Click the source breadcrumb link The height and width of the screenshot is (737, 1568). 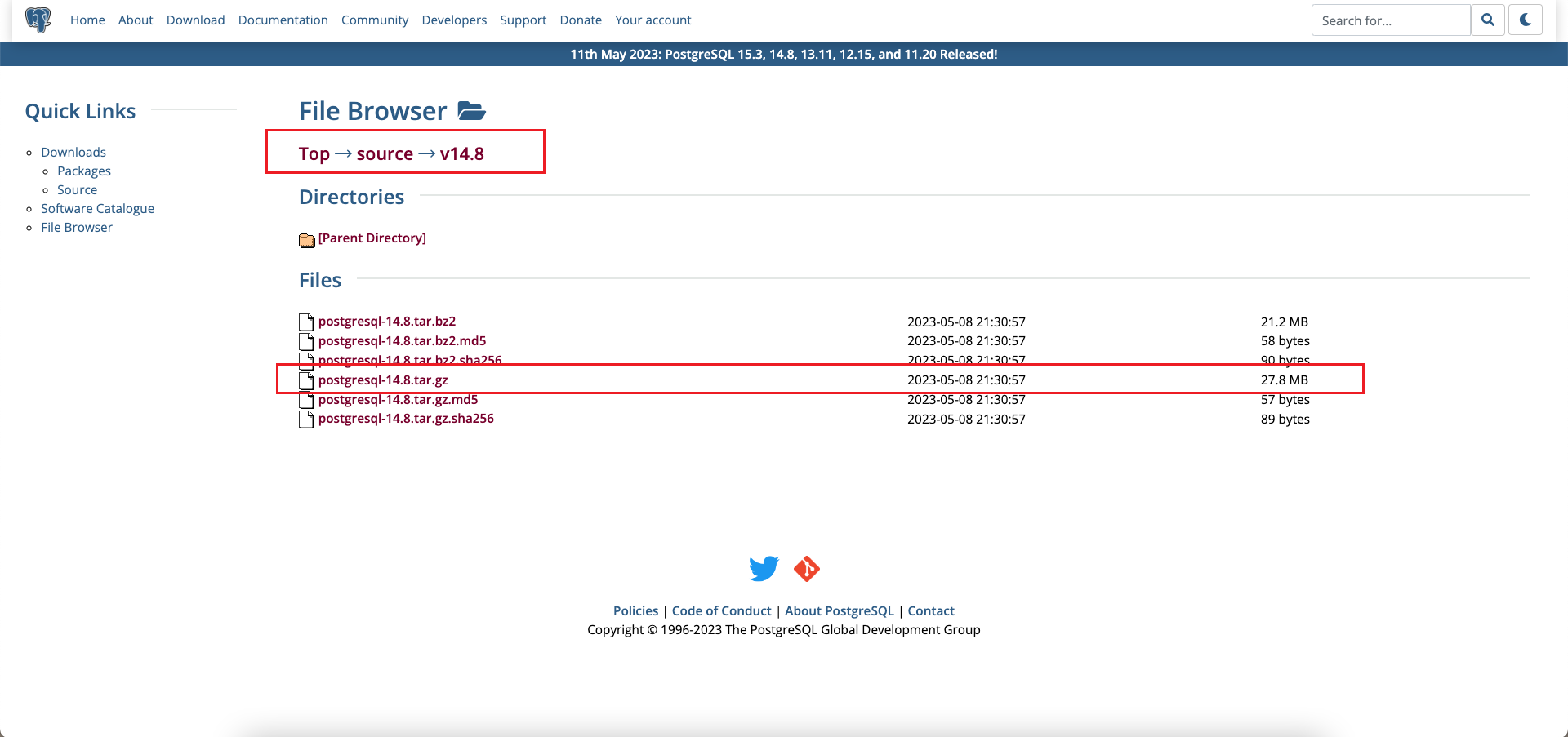(385, 153)
